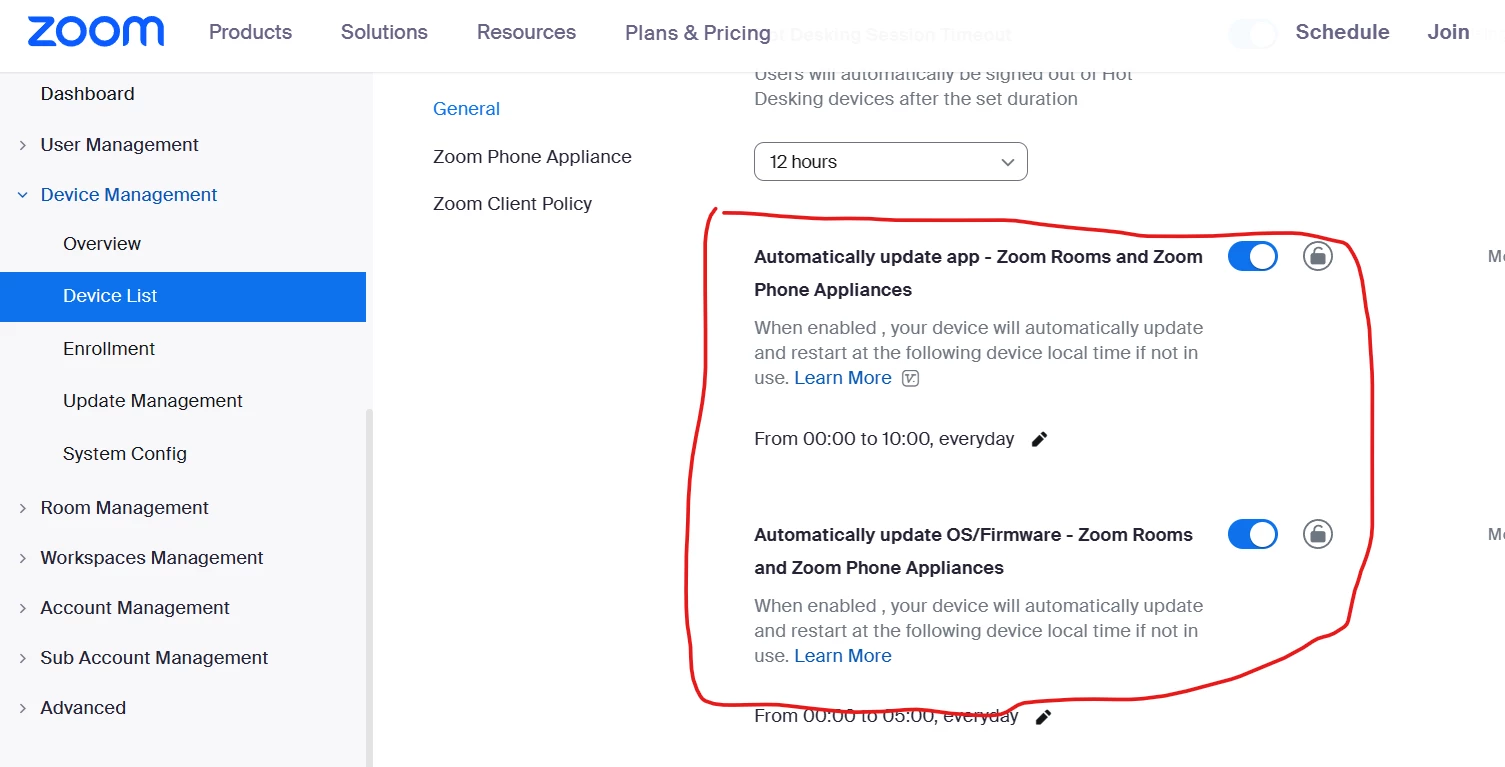Edit the 00:00 to 10:00 schedule pencil
The width and height of the screenshot is (1505, 767).
pos(1039,439)
